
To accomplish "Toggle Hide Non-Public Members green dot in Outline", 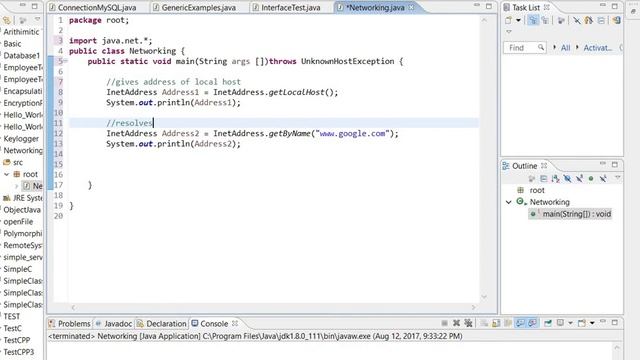I will [591, 178].
